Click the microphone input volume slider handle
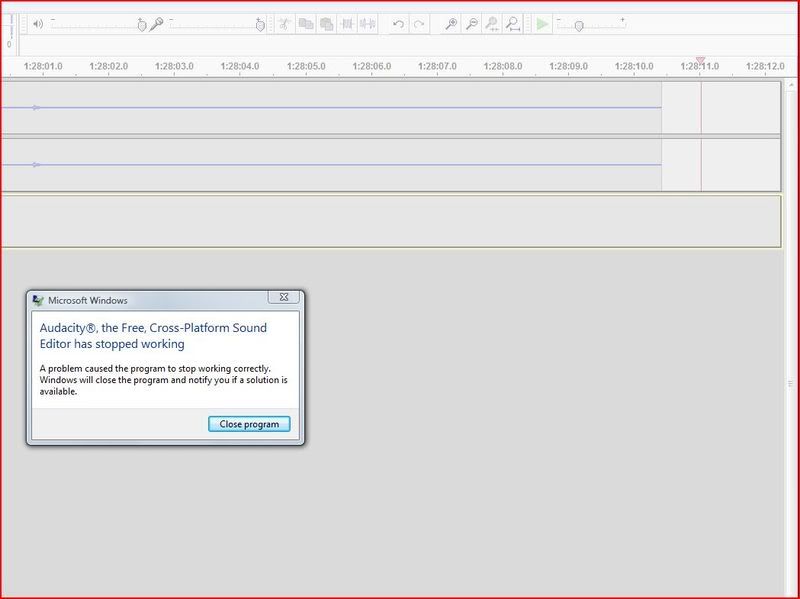Screen dimensions: 800x599 (260, 24)
